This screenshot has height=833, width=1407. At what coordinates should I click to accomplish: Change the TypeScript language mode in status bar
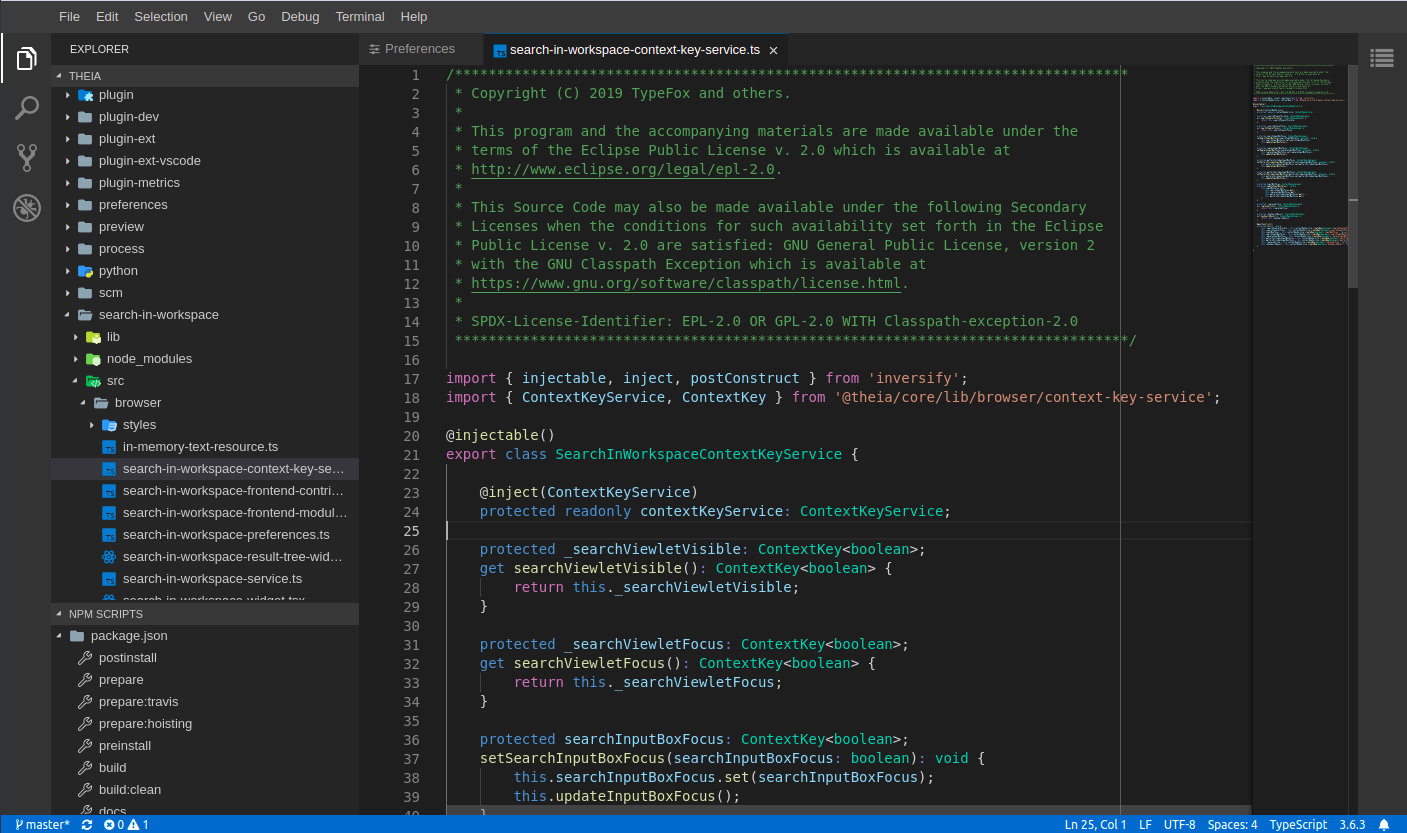point(1298,825)
